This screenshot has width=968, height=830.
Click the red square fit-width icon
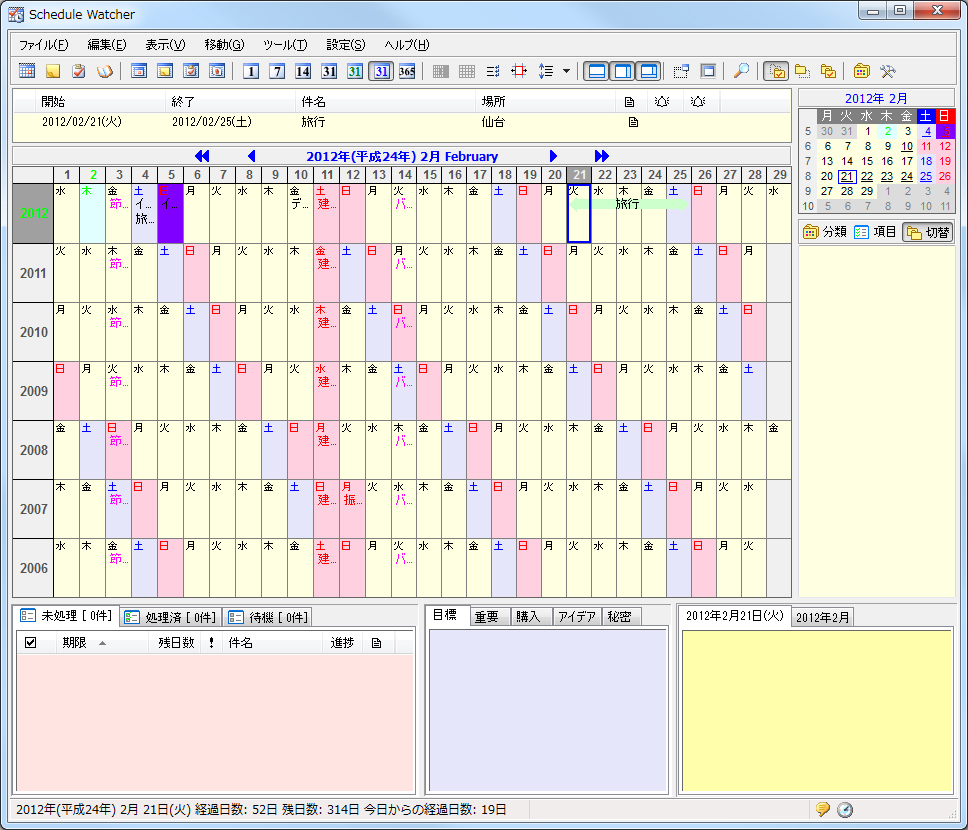[x=519, y=71]
